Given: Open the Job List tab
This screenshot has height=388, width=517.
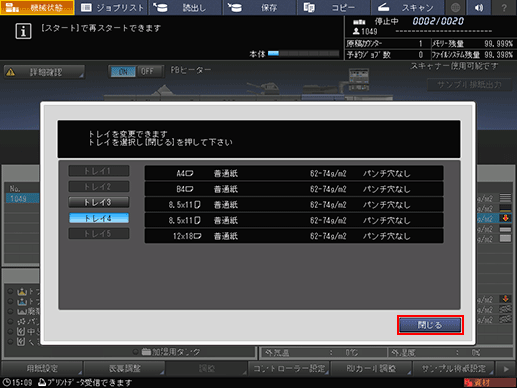Looking at the screenshot, I should pyautogui.click(x=112, y=7).
